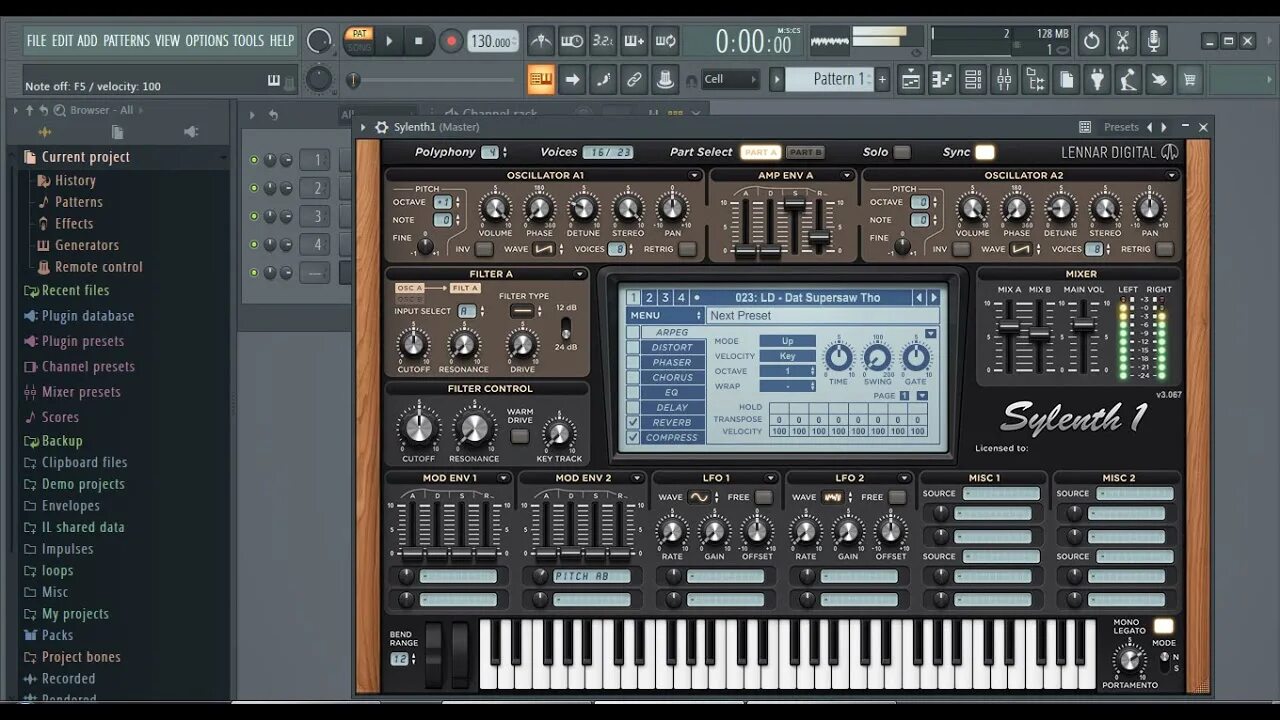The image size is (1280, 720).
Task: Toggle the Solo button in Sylenth1
Action: [x=902, y=152]
